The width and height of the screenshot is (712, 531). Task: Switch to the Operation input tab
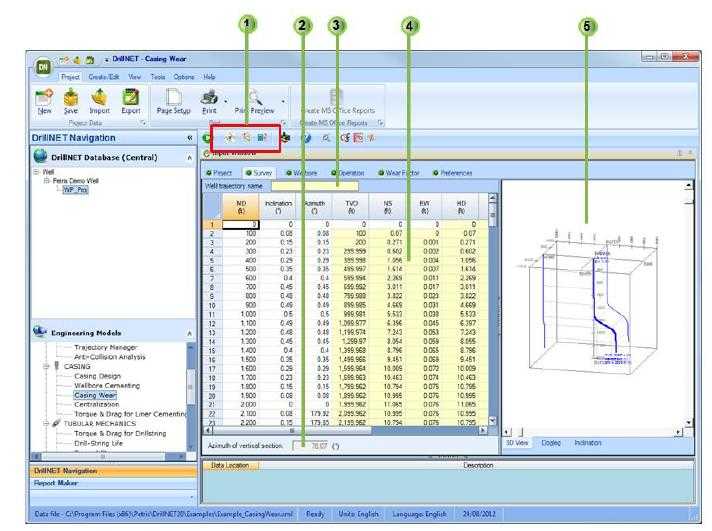click(x=348, y=173)
